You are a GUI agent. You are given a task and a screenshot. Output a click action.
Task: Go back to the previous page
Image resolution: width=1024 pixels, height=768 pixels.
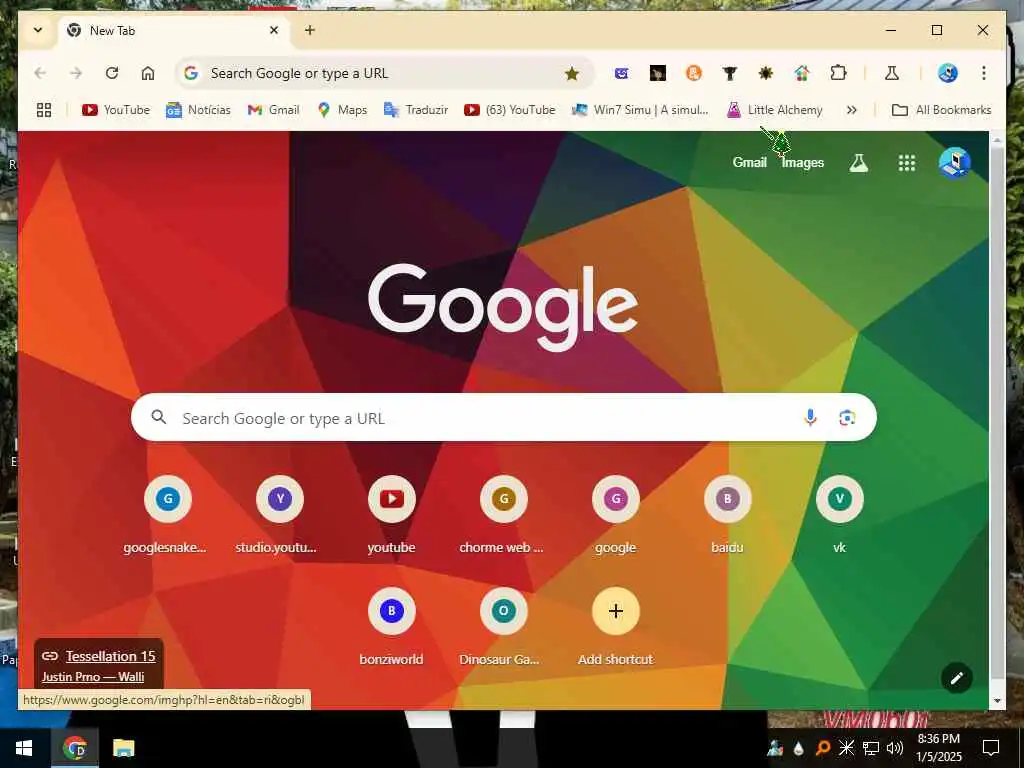(40, 73)
